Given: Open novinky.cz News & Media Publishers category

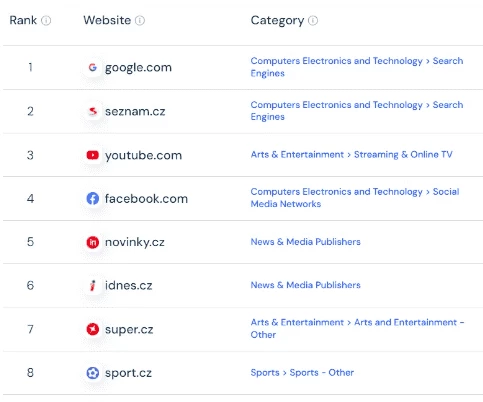Looking at the screenshot, I should [305, 242].
